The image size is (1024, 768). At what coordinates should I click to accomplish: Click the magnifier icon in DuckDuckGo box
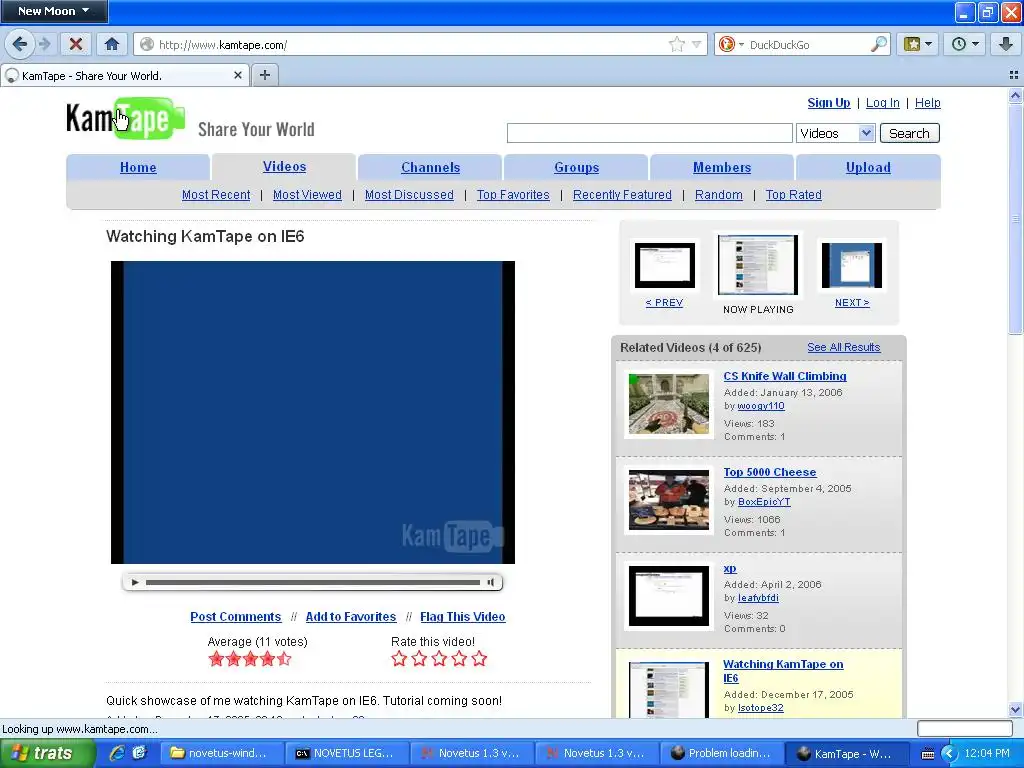(x=879, y=44)
